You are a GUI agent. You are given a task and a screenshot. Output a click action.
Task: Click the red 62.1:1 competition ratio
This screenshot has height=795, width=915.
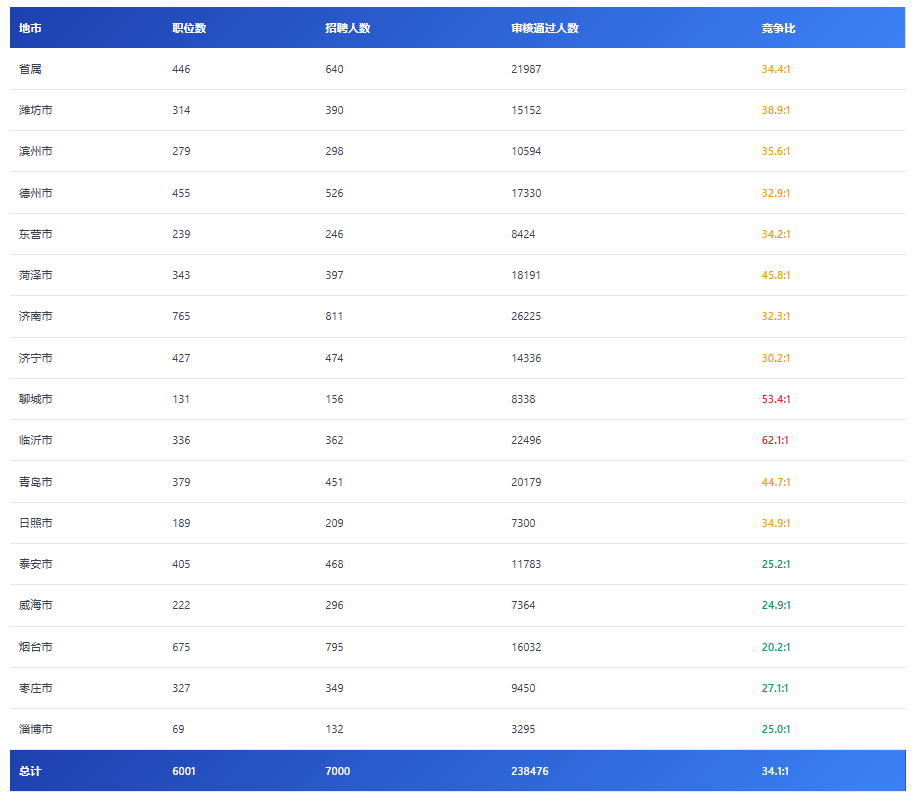point(775,440)
